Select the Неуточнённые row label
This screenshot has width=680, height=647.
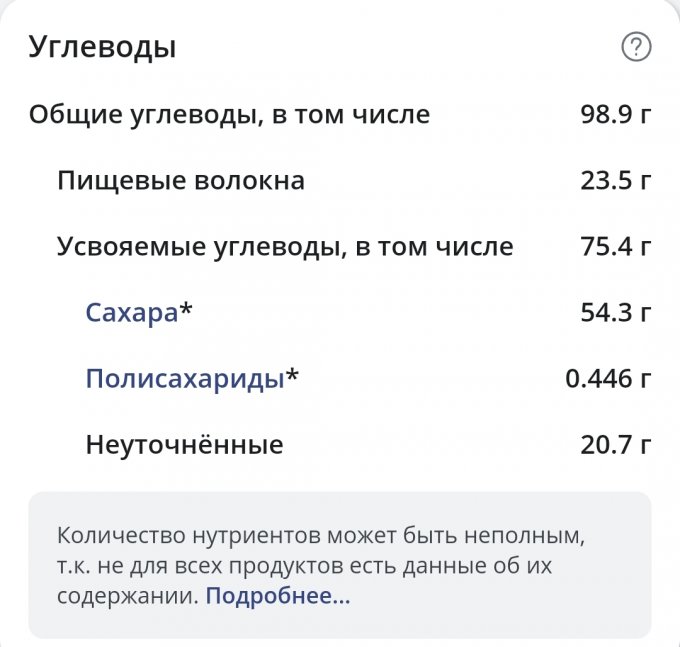point(184,445)
